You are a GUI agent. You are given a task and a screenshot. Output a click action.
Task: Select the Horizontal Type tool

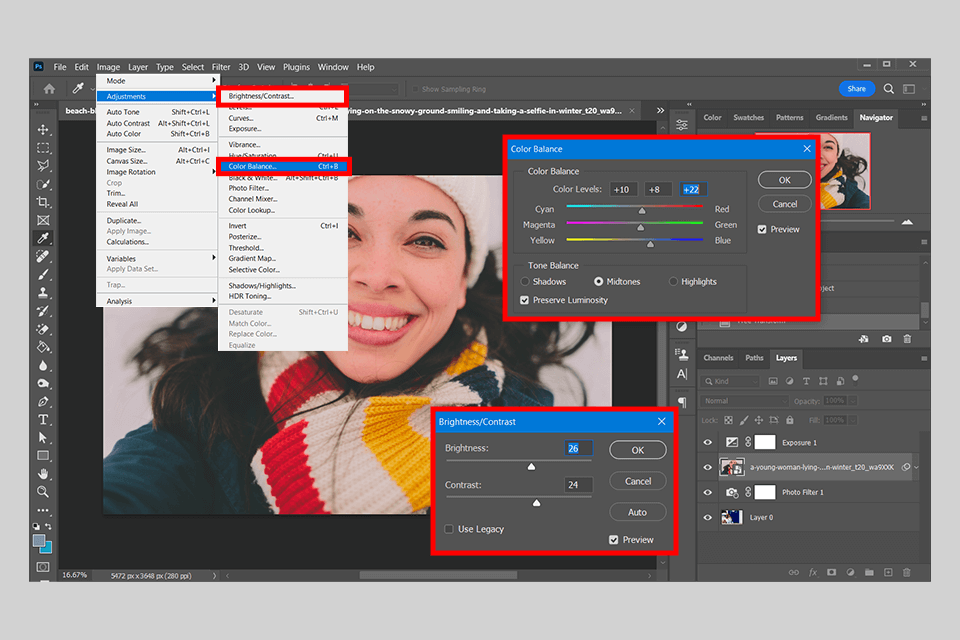pos(43,420)
